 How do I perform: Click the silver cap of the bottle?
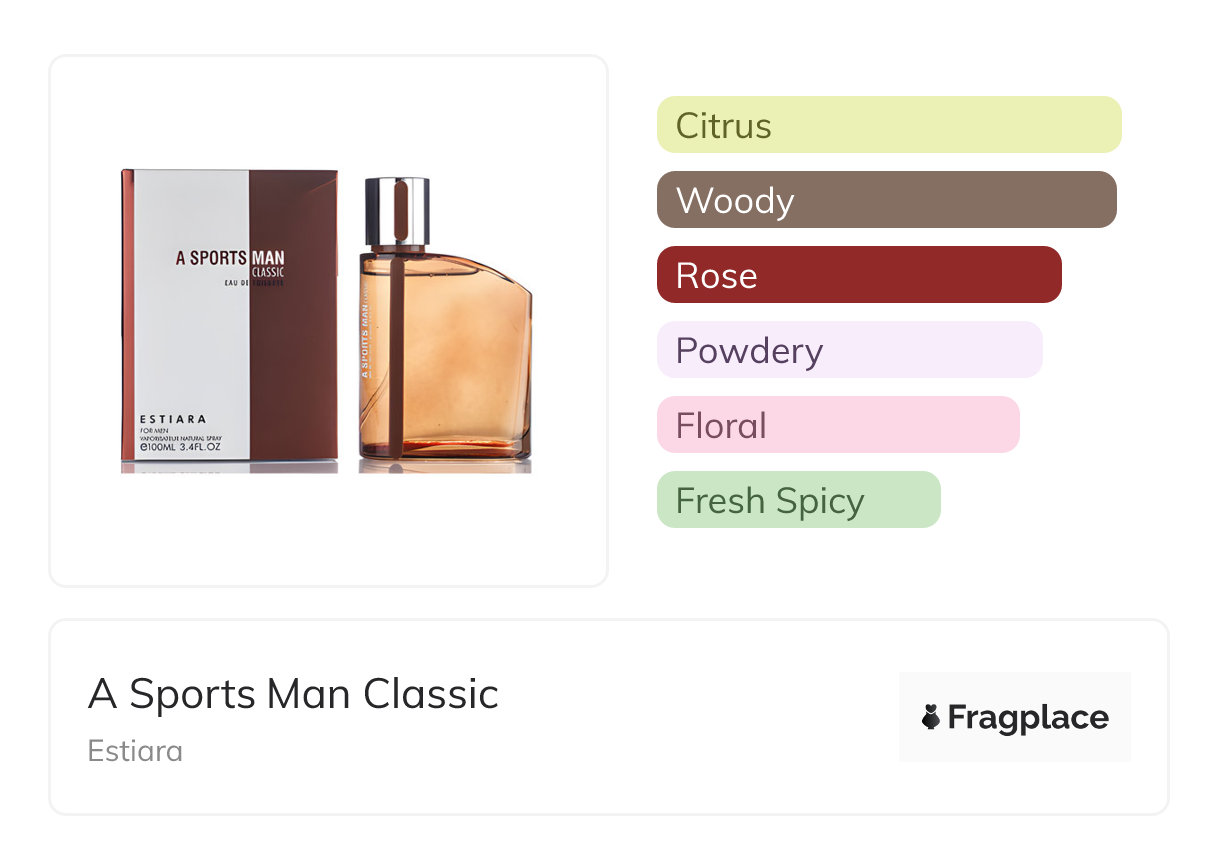point(397,210)
